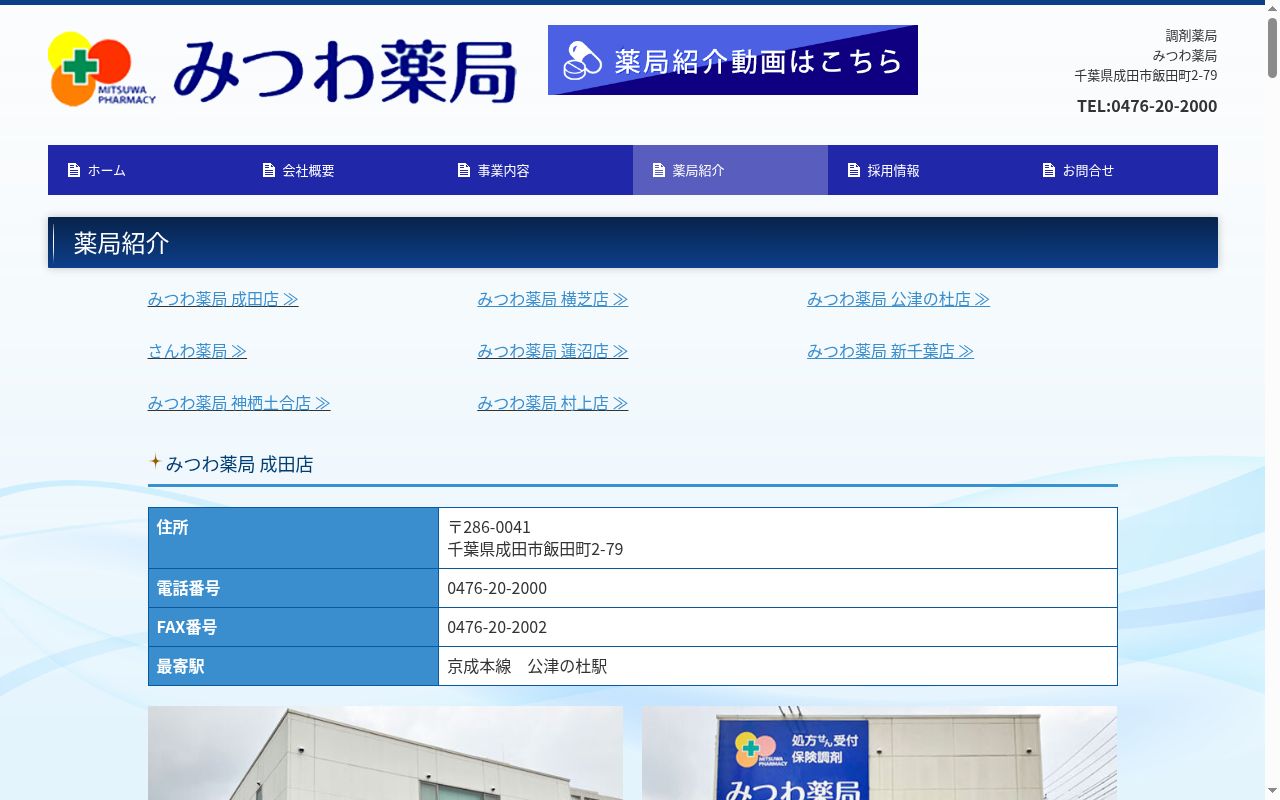Follow the さんわ薬局 link
The width and height of the screenshot is (1280, 800).
coord(197,351)
